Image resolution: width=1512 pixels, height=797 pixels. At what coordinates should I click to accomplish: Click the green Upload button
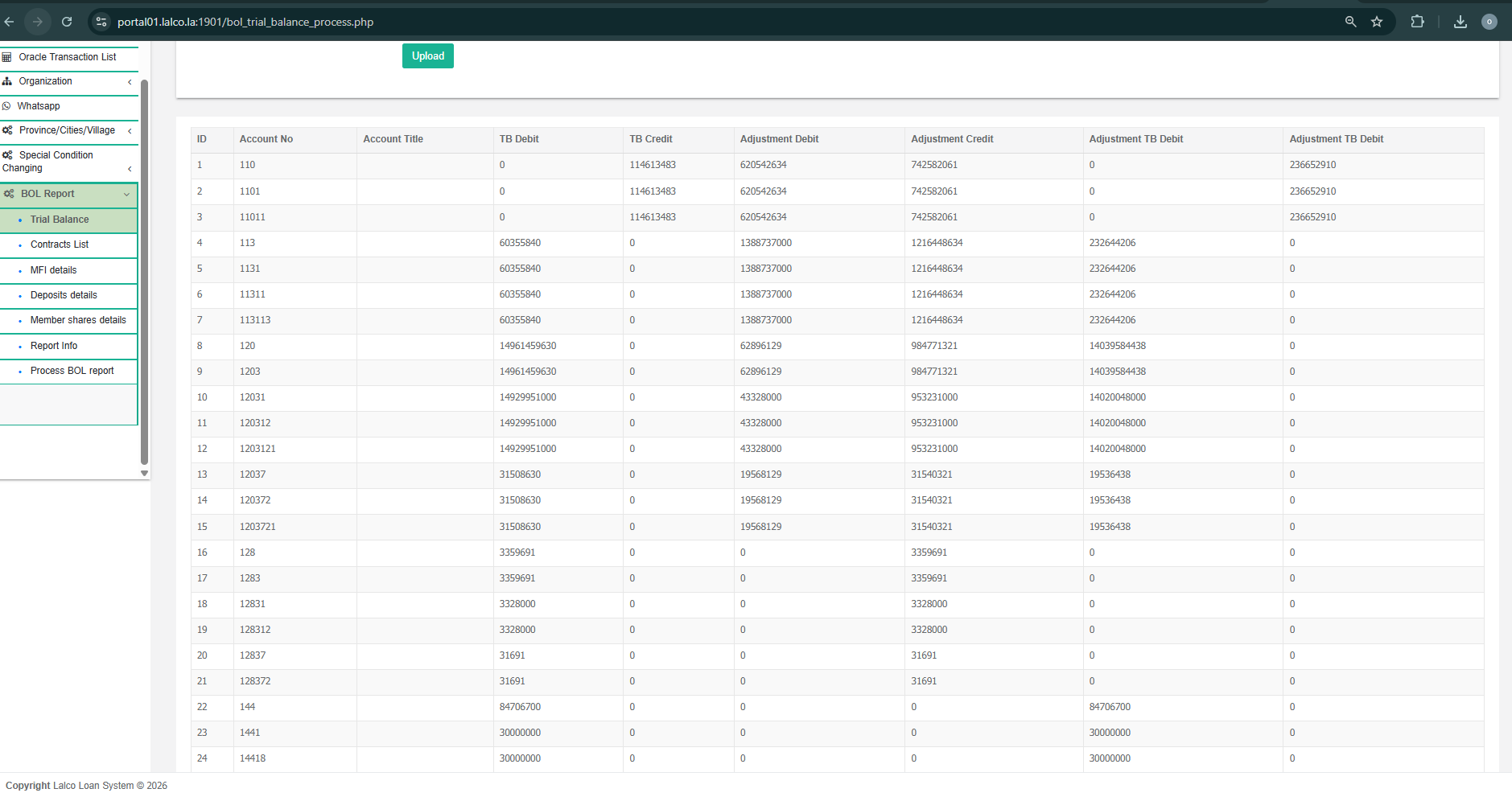pyautogui.click(x=427, y=56)
